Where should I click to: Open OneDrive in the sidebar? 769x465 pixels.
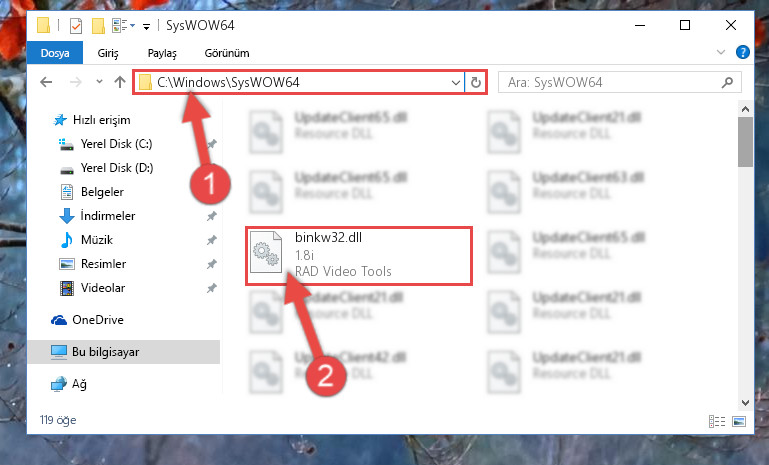coord(98,320)
